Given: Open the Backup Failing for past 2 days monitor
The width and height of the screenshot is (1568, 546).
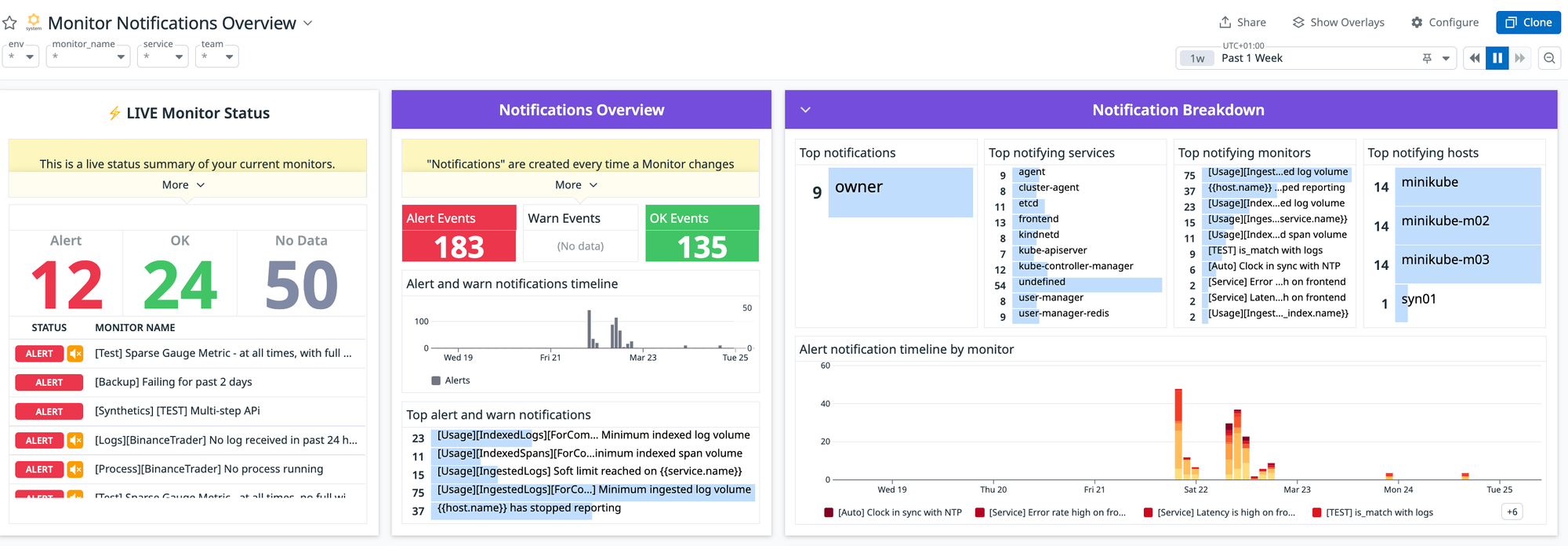Looking at the screenshot, I should 173,383.
